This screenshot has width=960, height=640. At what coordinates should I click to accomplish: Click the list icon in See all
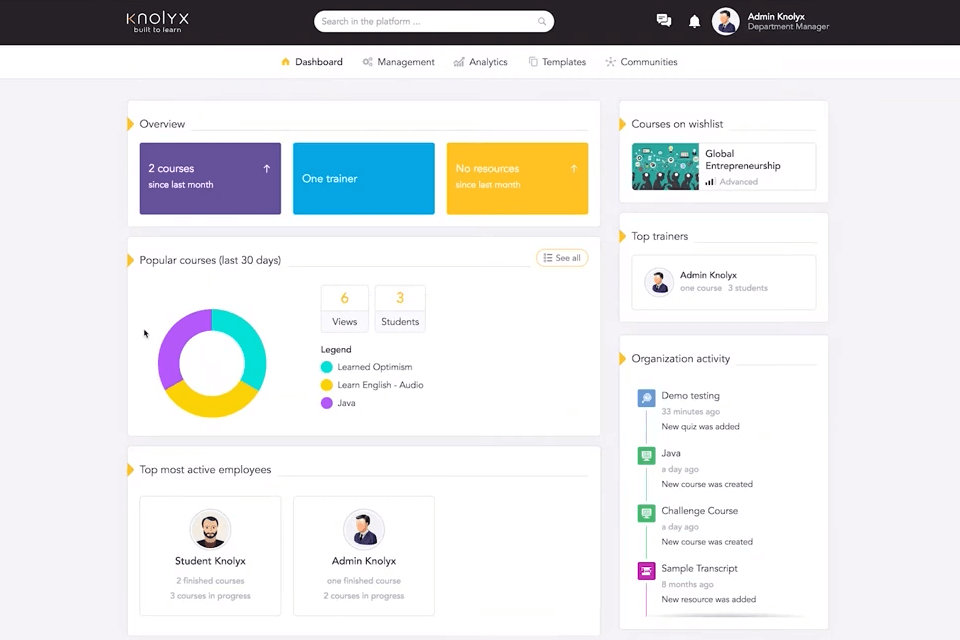click(548, 258)
